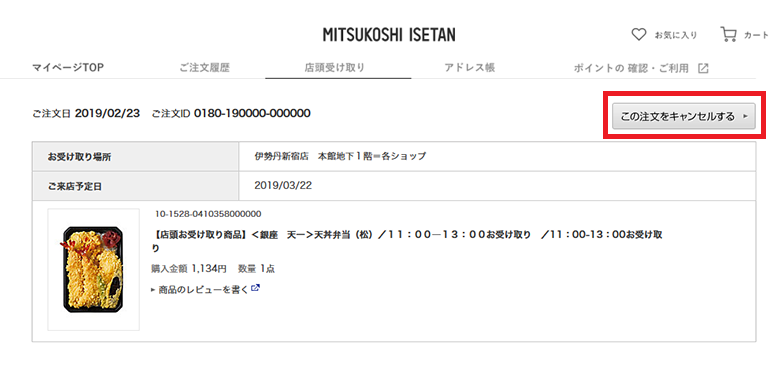Click お気に入り text link
776x370 pixels.
[676, 36]
